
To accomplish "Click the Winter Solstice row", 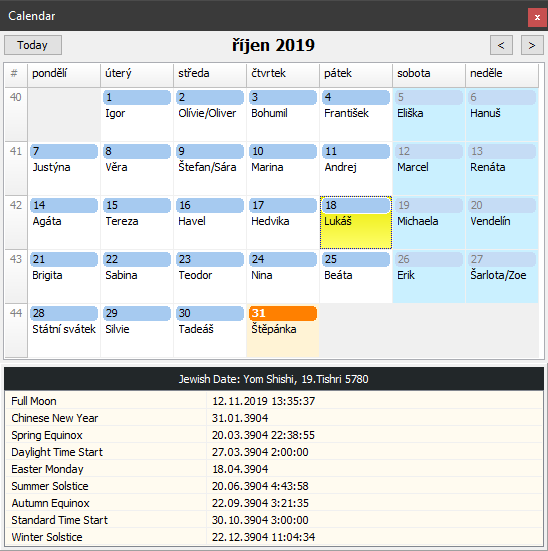I will 274,537.
